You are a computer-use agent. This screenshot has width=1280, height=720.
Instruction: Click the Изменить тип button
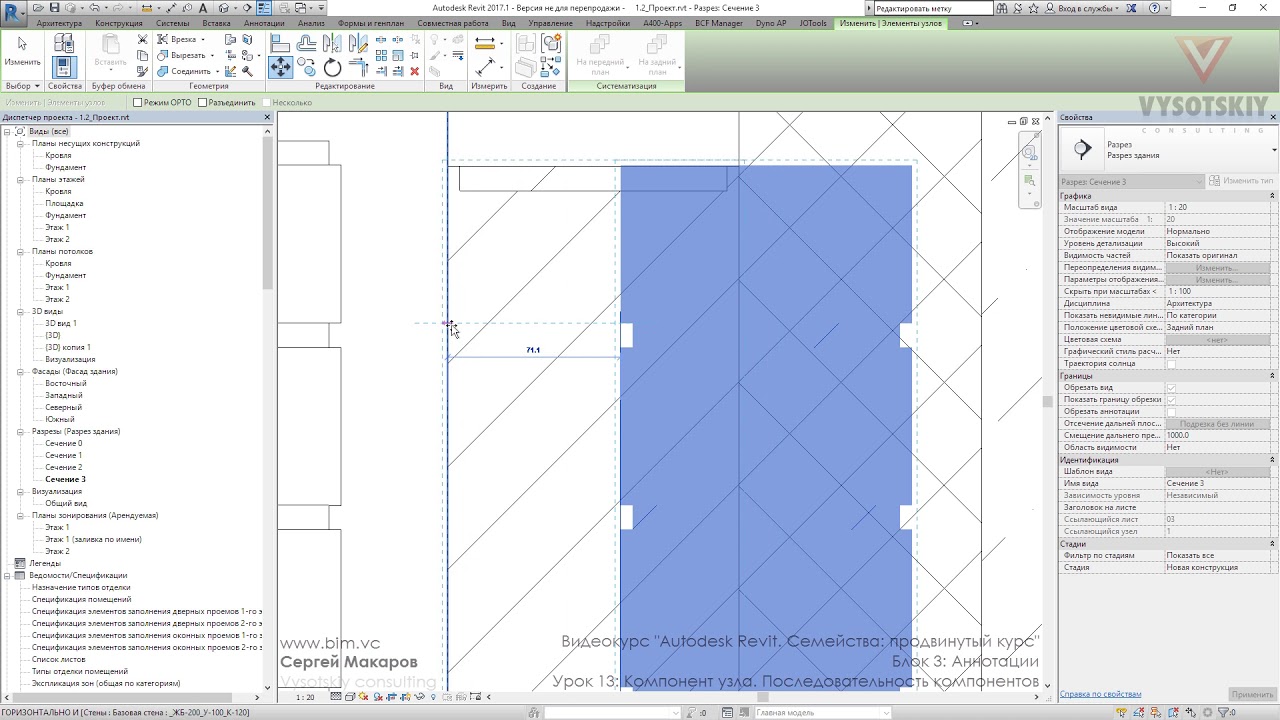click(1242, 181)
